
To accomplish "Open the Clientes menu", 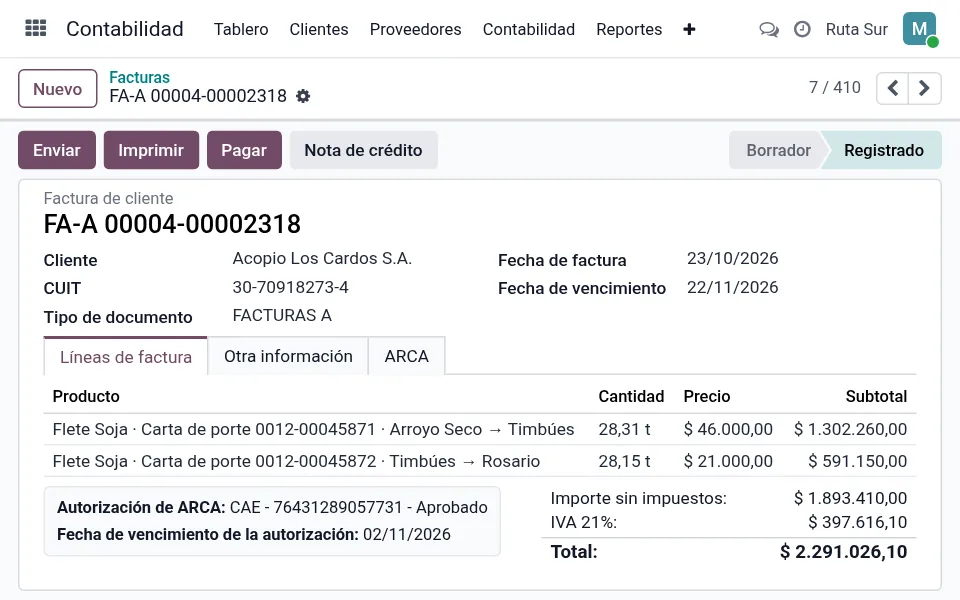I will 319,29.
